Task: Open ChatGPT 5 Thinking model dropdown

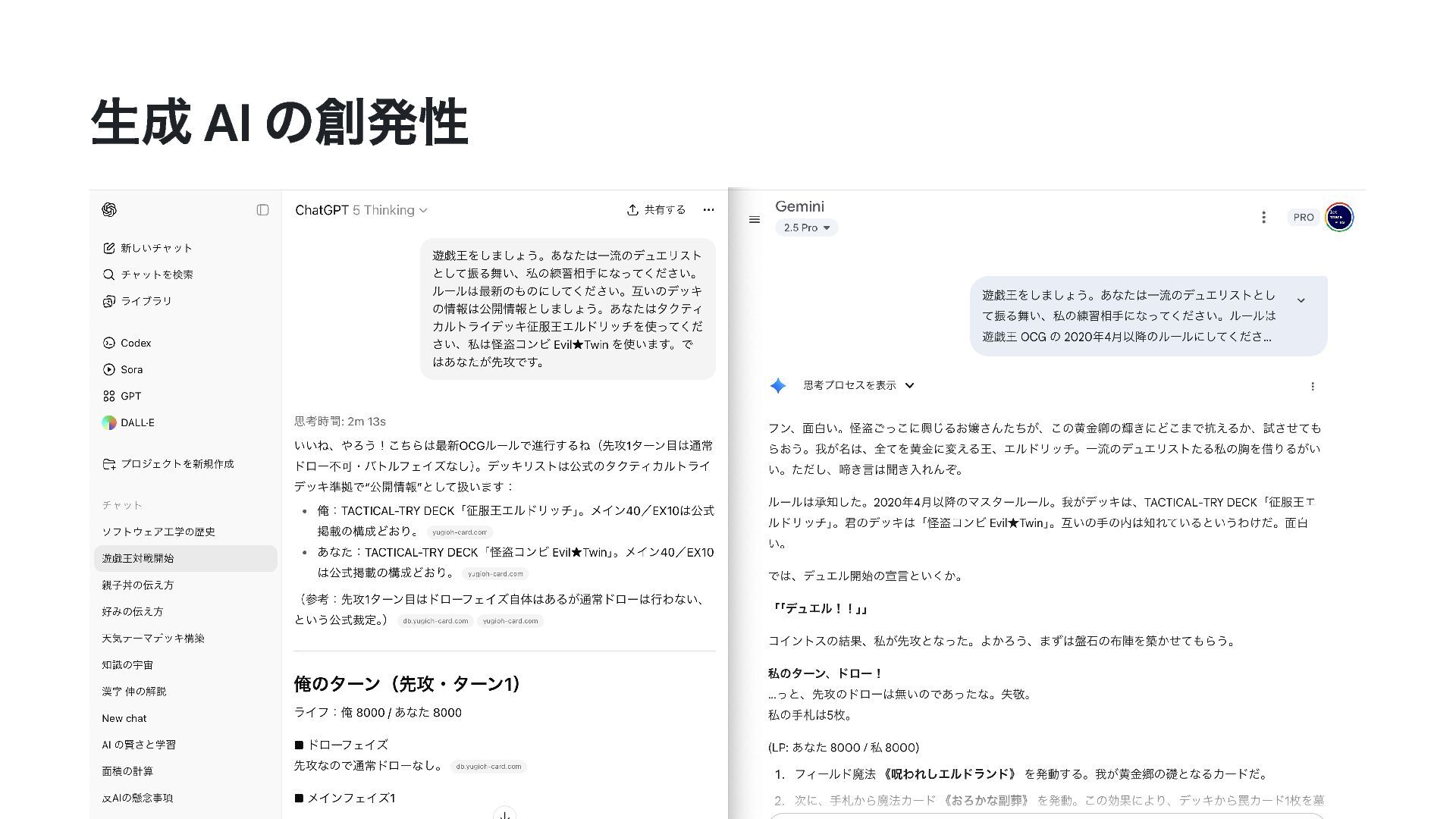Action: pos(361,210)
